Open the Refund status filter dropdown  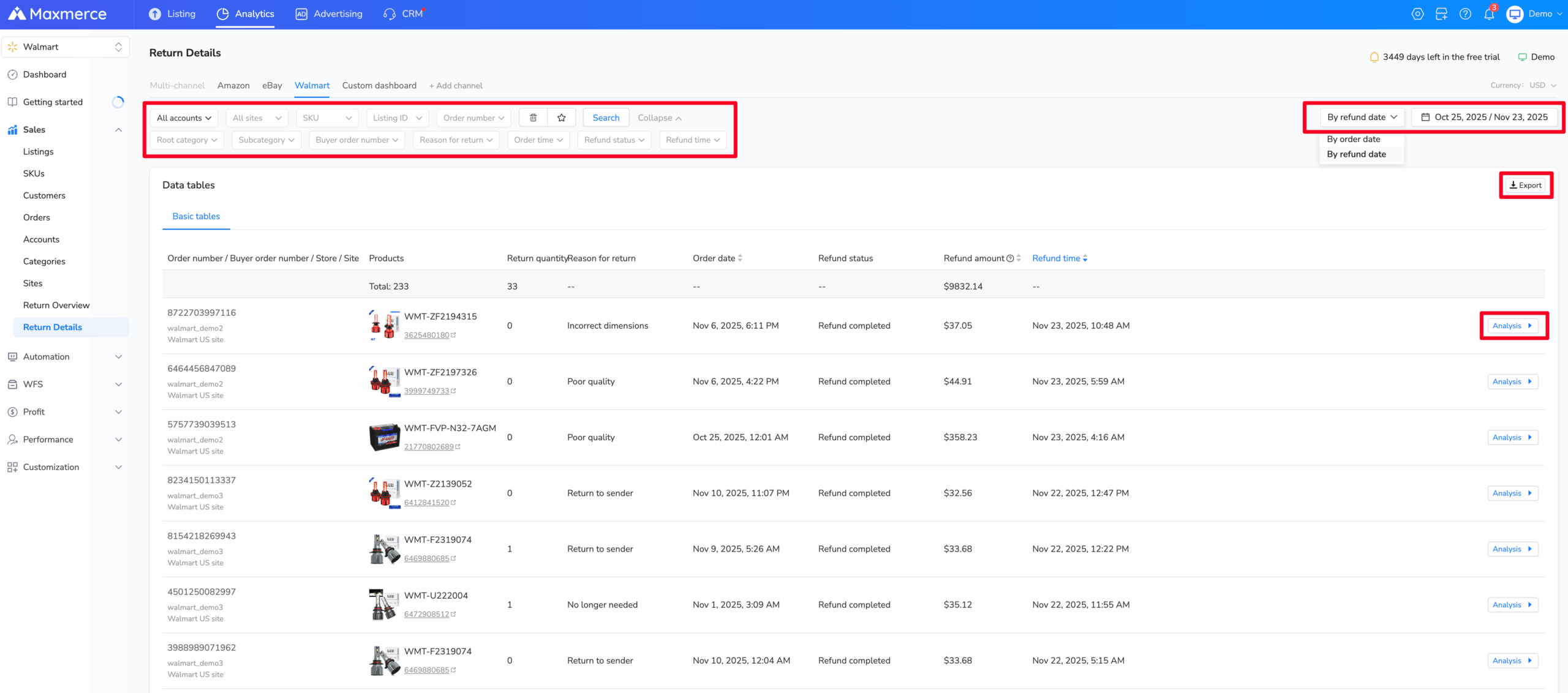(x=614, y=140)
